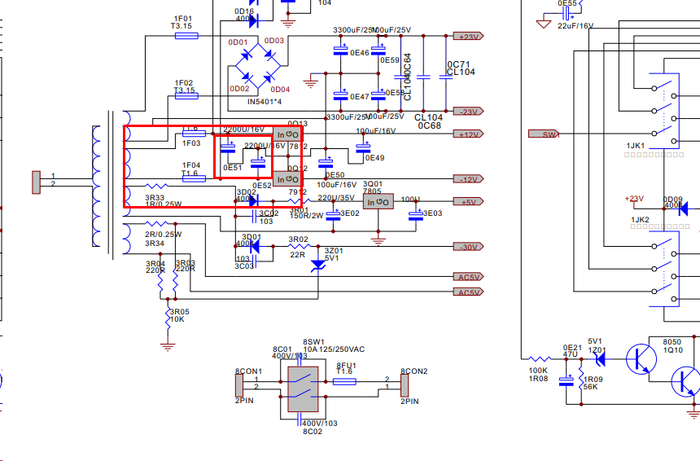Click bridge diode 0D01
Viewport: 700px width, 461px height.
(x=246, y=55)
